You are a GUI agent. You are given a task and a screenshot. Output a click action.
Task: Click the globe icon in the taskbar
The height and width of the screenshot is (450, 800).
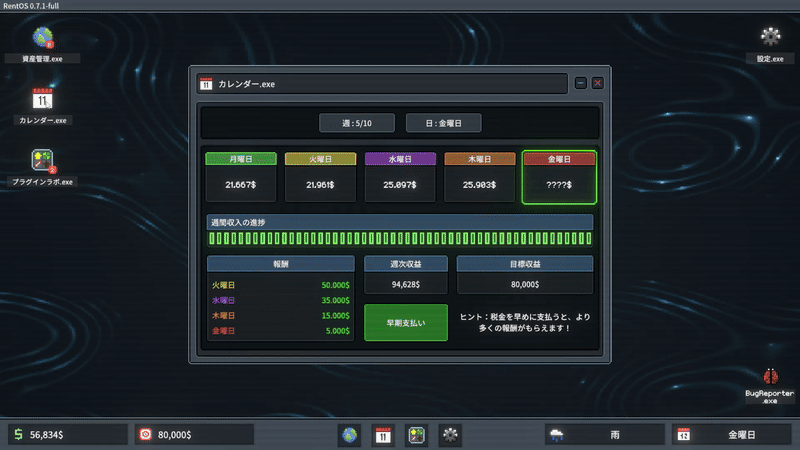click(x=350, y=435)
